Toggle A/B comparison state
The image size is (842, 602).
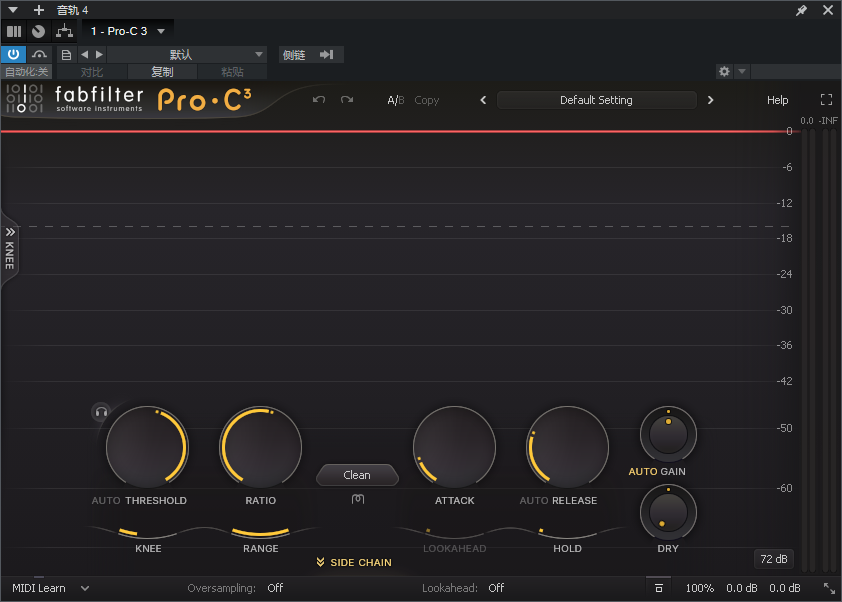pos(396,100)
